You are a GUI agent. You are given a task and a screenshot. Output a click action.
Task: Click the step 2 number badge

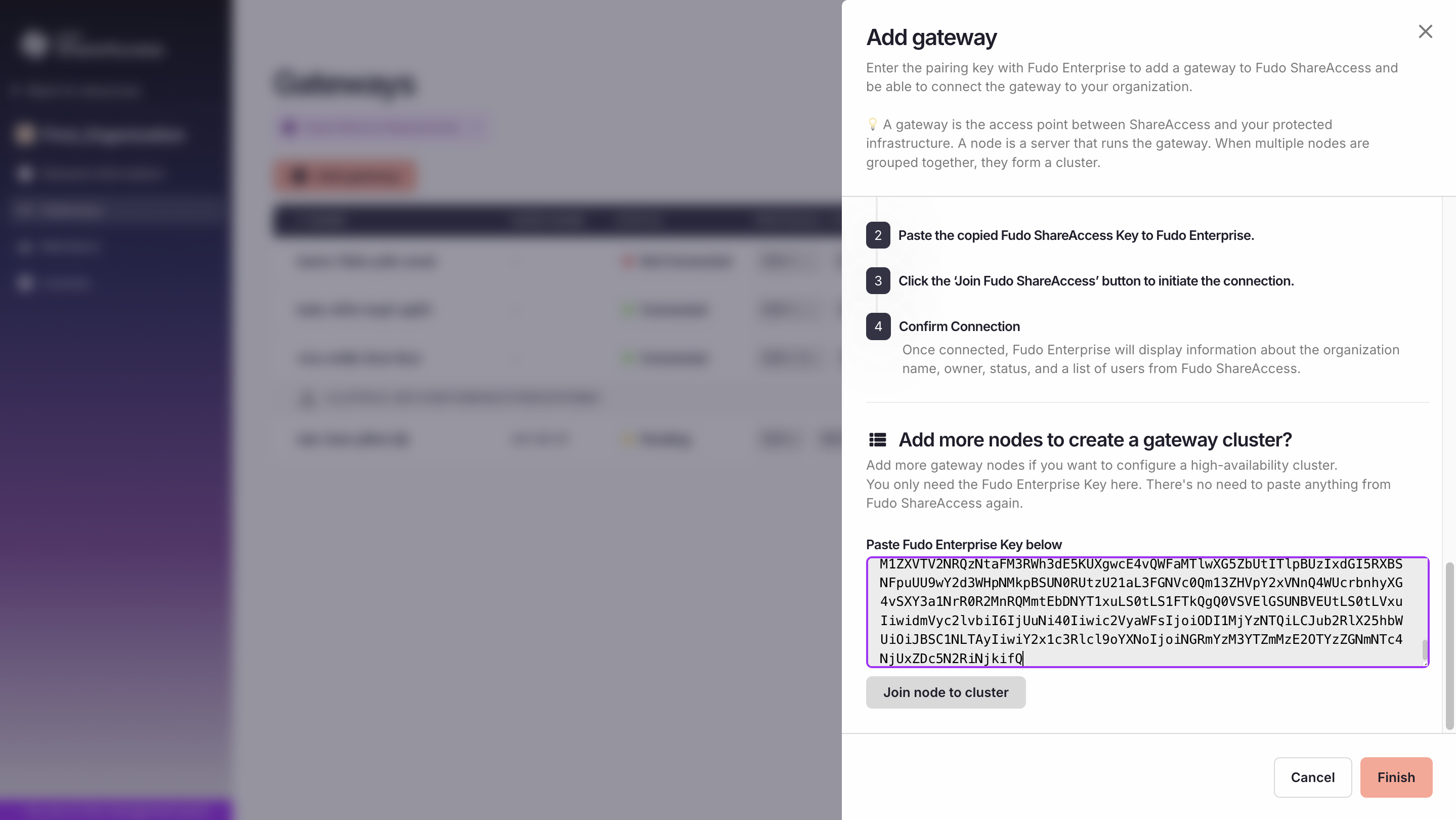(x=878, y=235)
